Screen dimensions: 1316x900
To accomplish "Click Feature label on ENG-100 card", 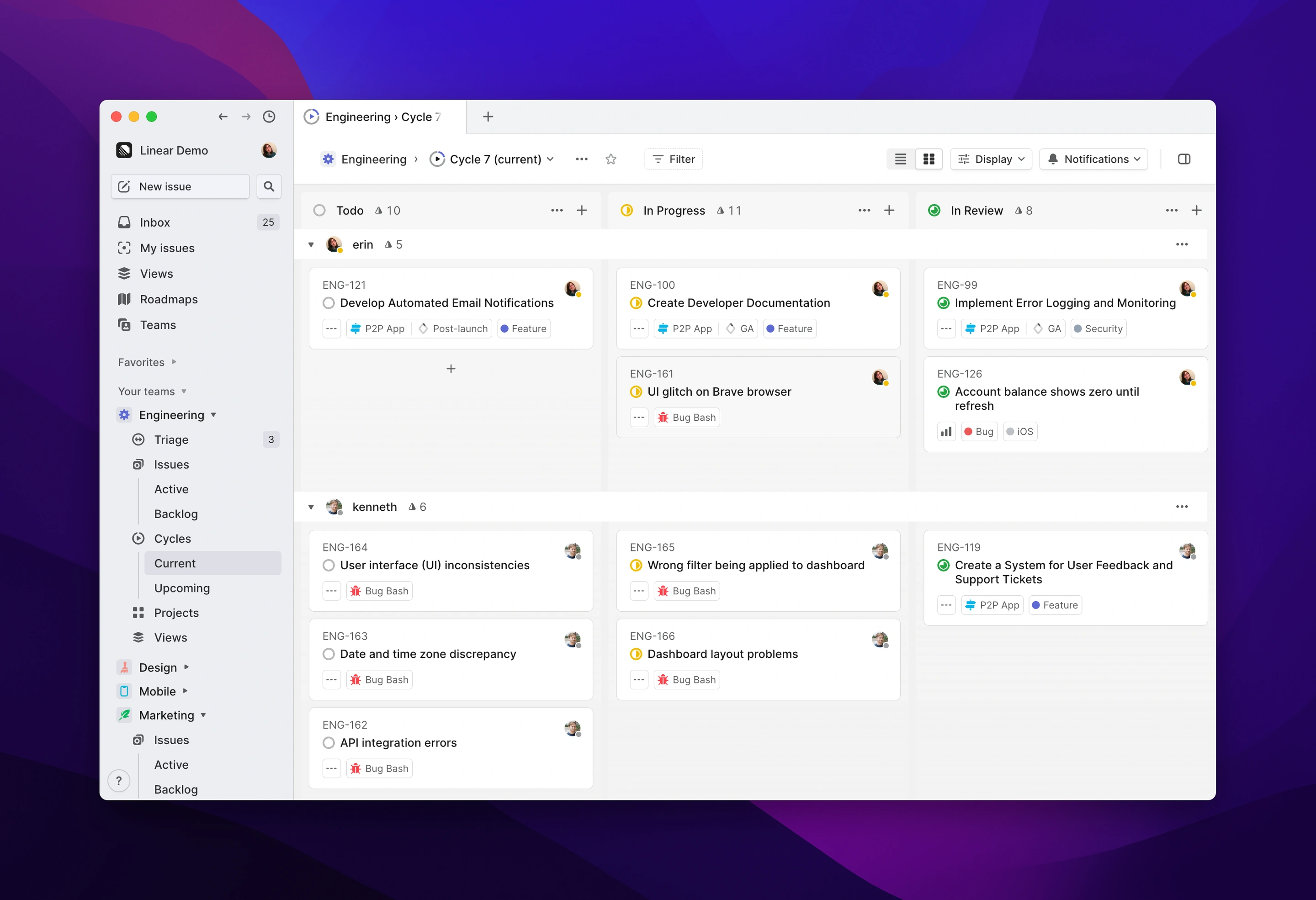I will pyautogui.click(x=790, y=329).
